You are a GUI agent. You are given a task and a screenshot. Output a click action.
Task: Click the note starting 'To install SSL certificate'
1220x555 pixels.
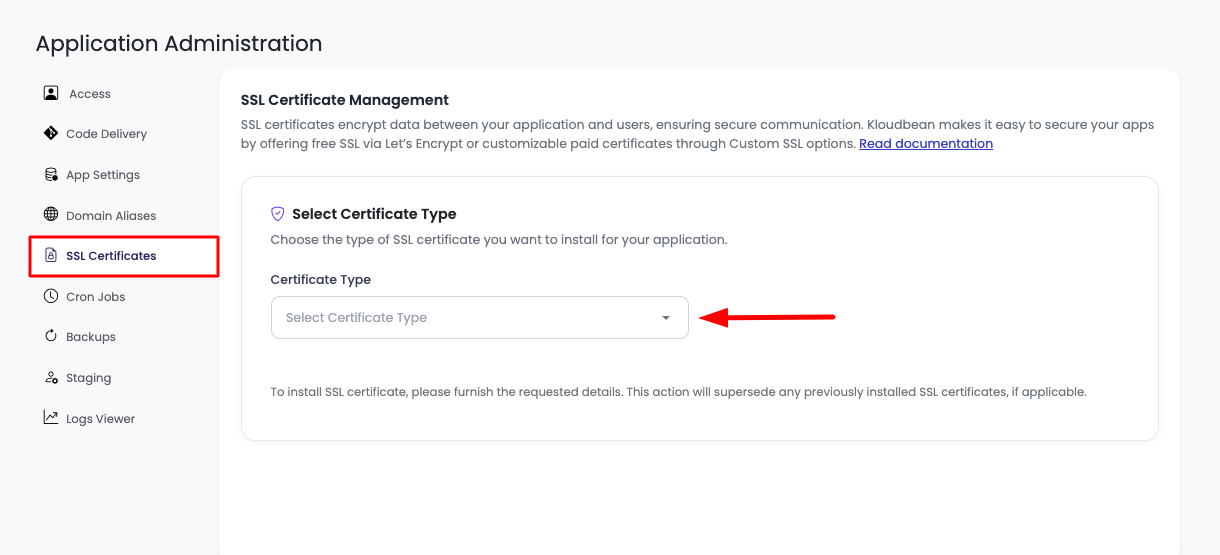coord(678,392)
